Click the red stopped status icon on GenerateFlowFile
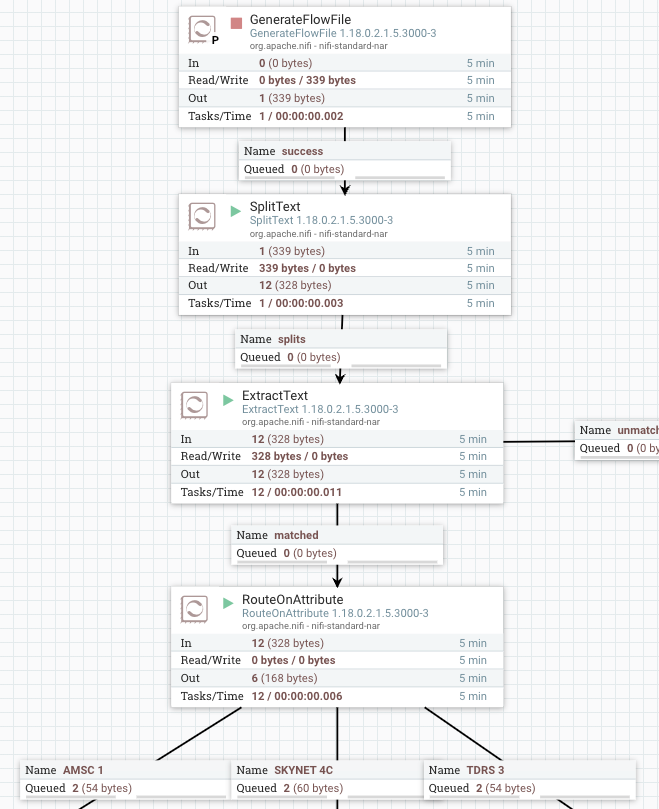The height and width of the screenshot is (809, 659). (236, 22)
